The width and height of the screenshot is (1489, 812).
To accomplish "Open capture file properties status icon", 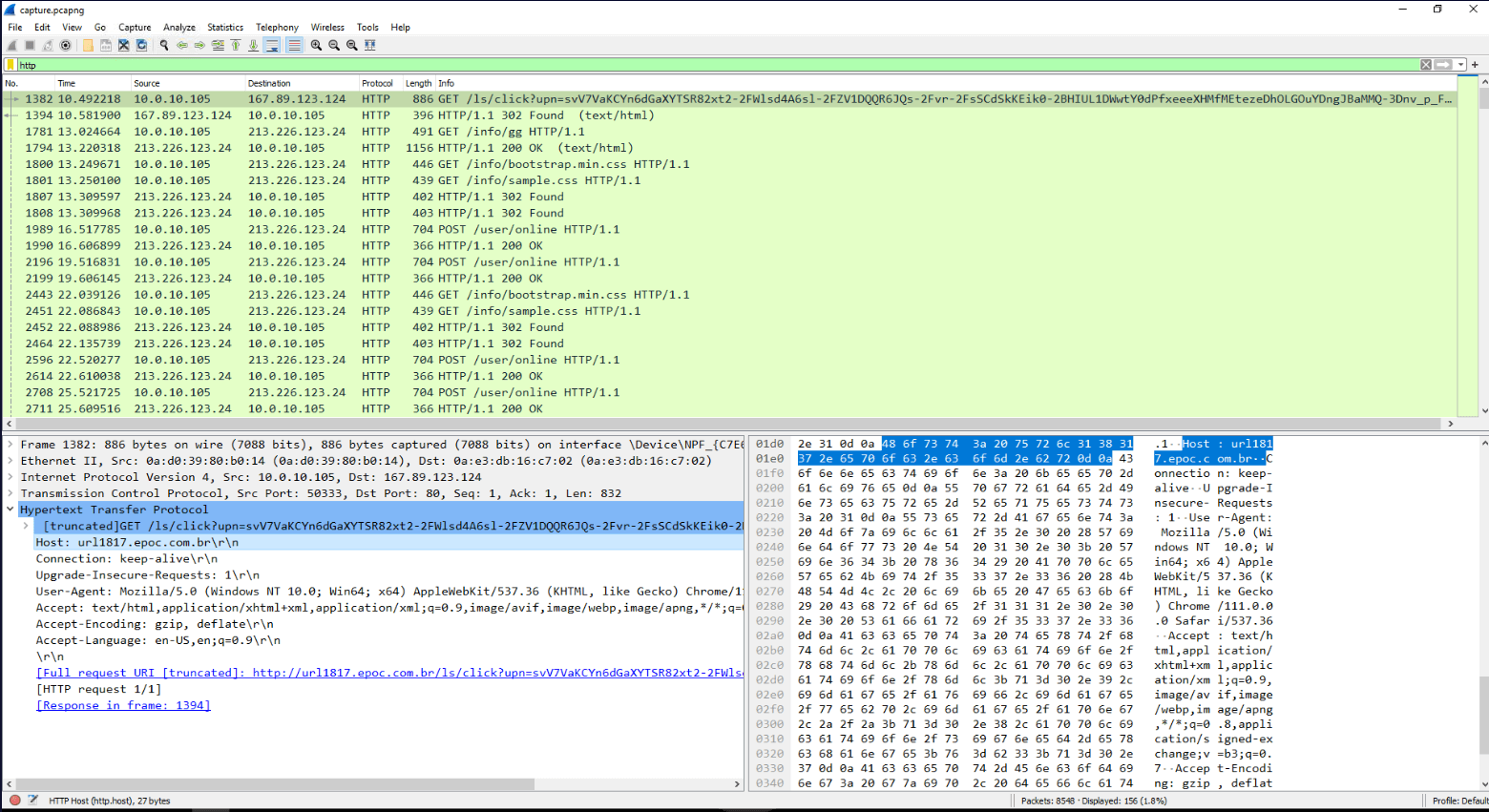I will coord(32,801).
